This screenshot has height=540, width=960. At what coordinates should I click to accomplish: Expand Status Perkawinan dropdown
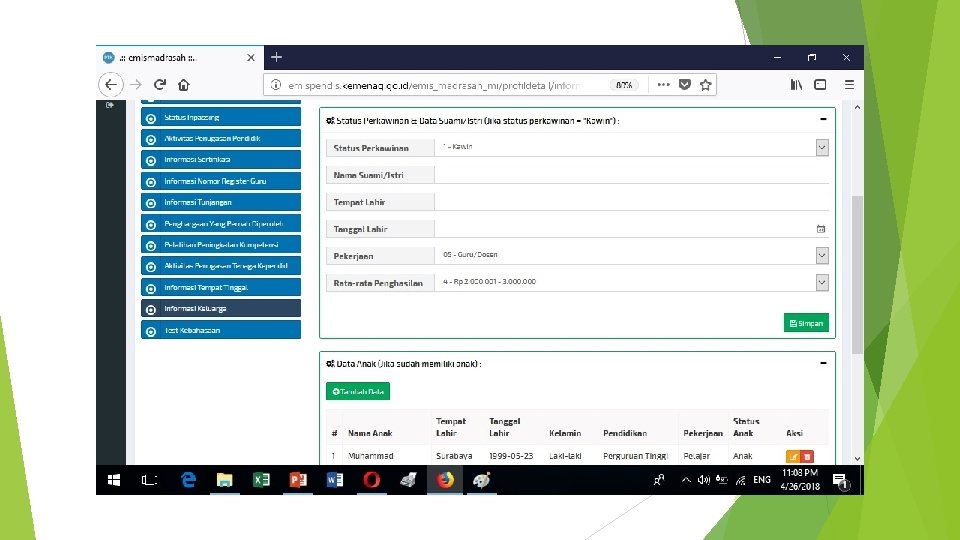click(822, 148)
